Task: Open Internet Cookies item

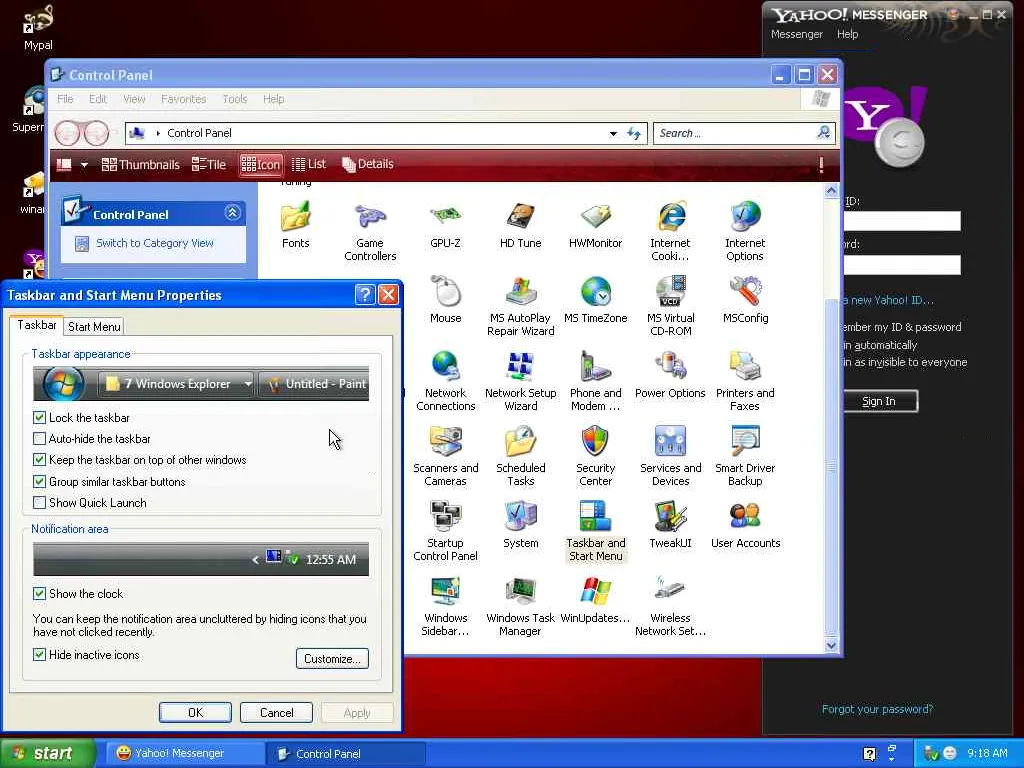Action: (670, 232)
